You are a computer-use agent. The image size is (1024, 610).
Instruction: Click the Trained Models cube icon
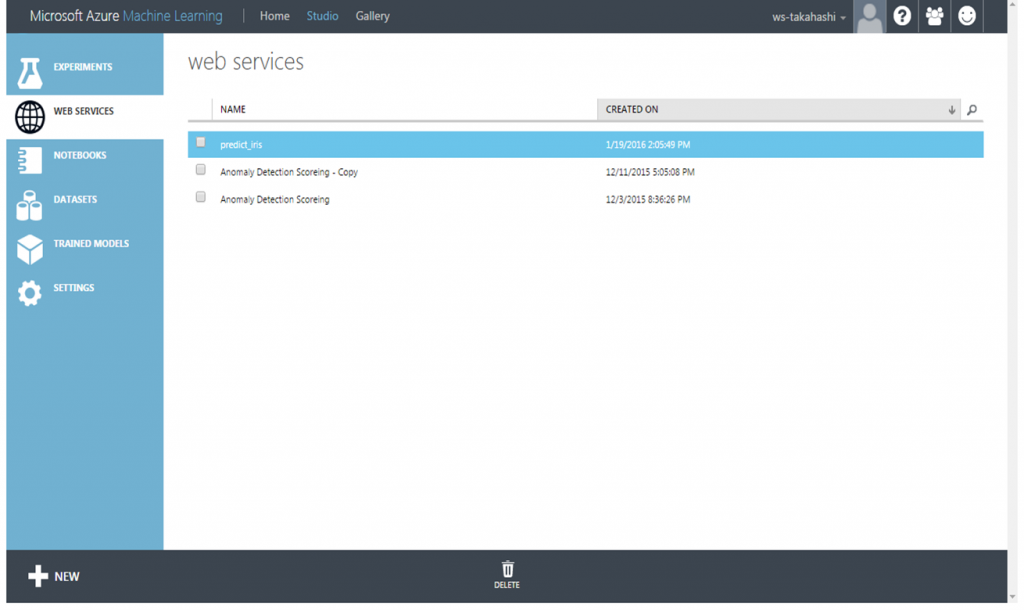(x=30, y=249)
